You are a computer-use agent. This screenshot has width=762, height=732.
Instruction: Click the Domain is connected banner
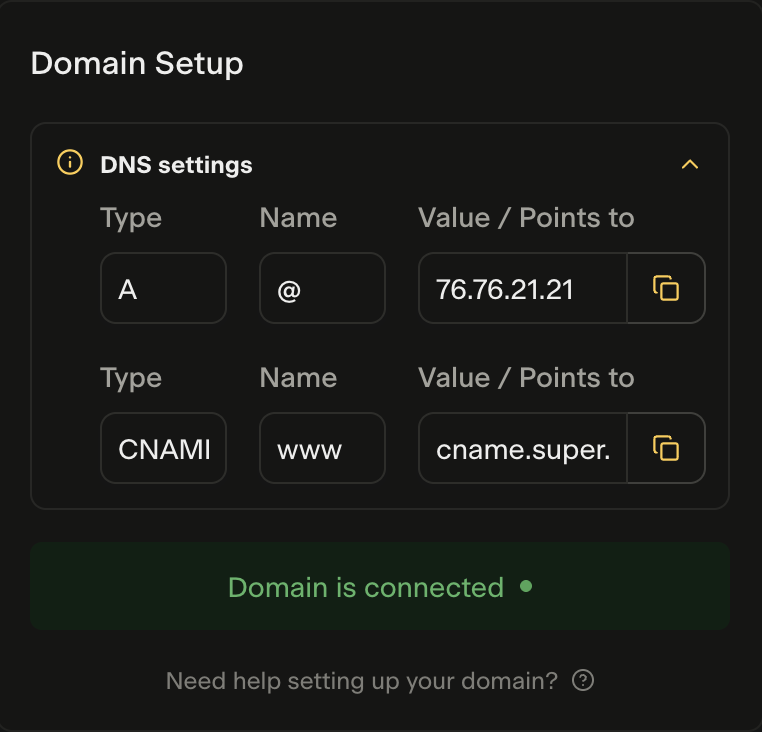coord(379,587)
